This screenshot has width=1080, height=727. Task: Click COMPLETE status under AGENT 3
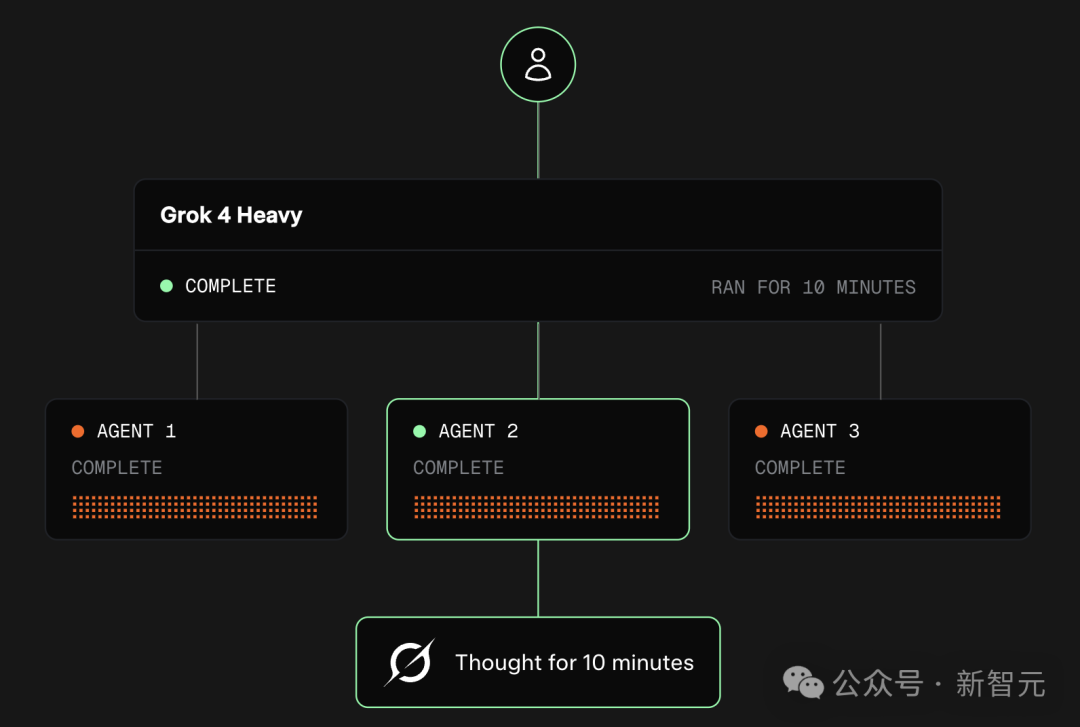(x=800, y=468)
